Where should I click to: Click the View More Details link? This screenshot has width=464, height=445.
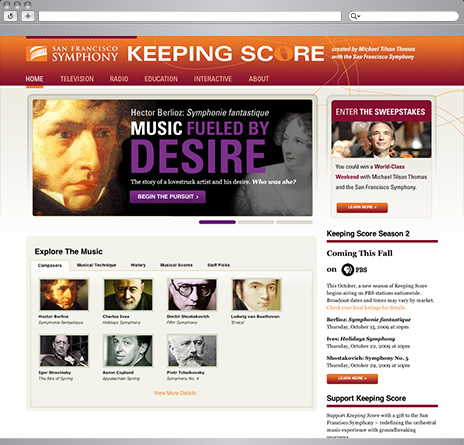[x=175, y=393]
